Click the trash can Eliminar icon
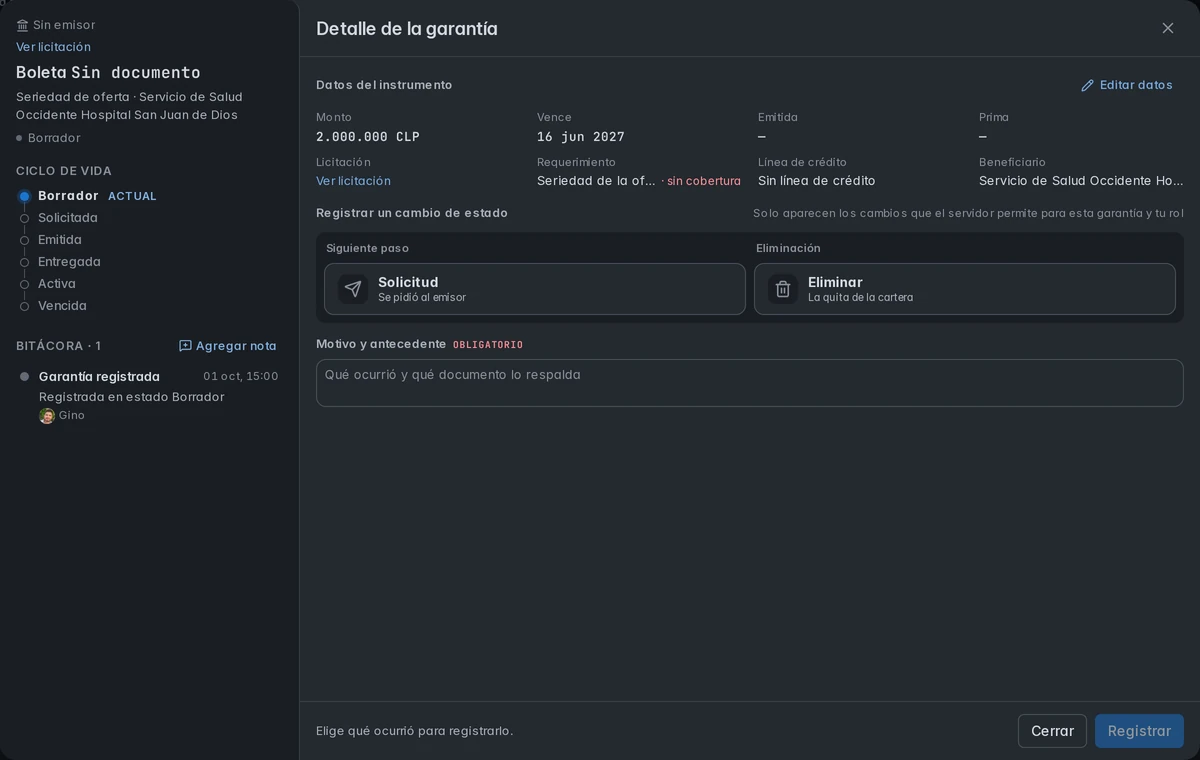Screen dimensions: 1200x760 (783, 289)
